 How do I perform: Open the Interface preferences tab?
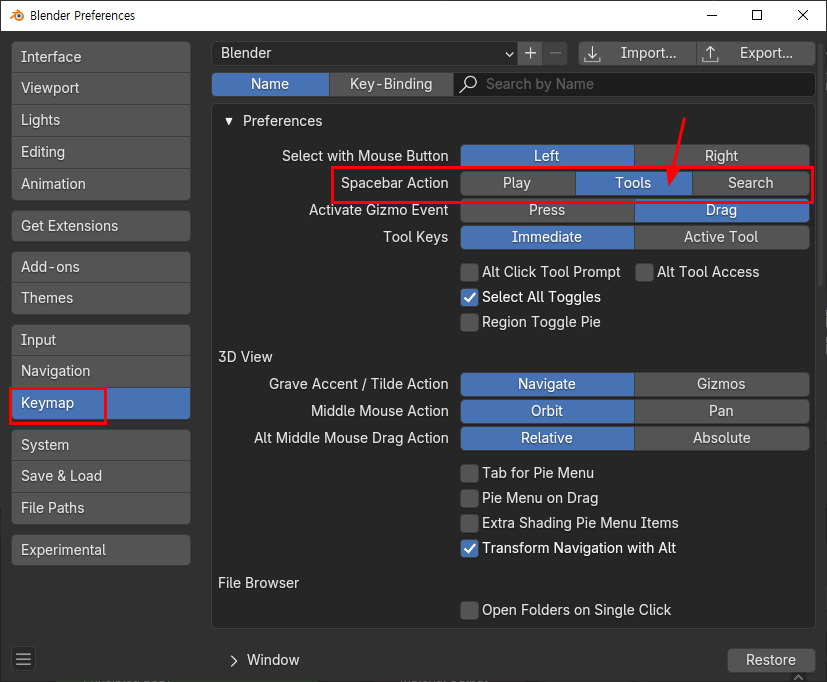tap(101, 57)
